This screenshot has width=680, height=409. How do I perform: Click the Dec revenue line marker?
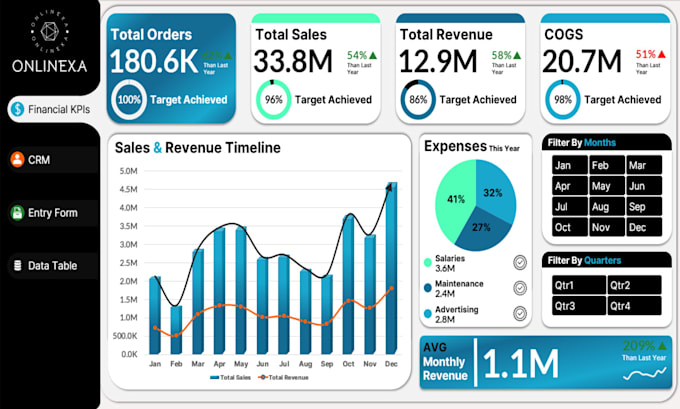(x=392, y=288)
